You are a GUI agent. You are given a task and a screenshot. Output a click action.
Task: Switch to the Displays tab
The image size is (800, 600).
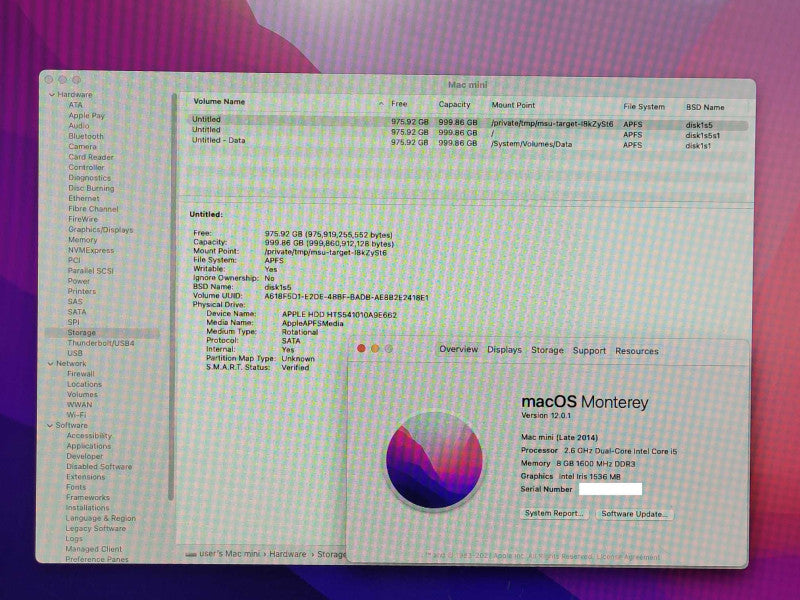505,349
